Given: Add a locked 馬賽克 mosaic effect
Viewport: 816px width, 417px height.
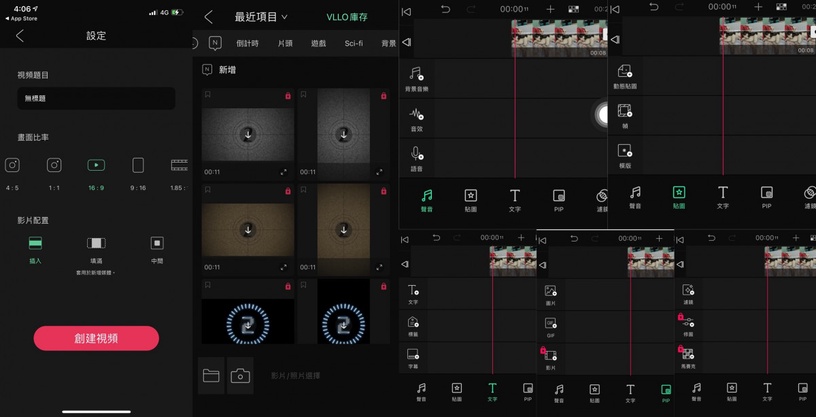Looking at the screenshot, I should (687, 357).
